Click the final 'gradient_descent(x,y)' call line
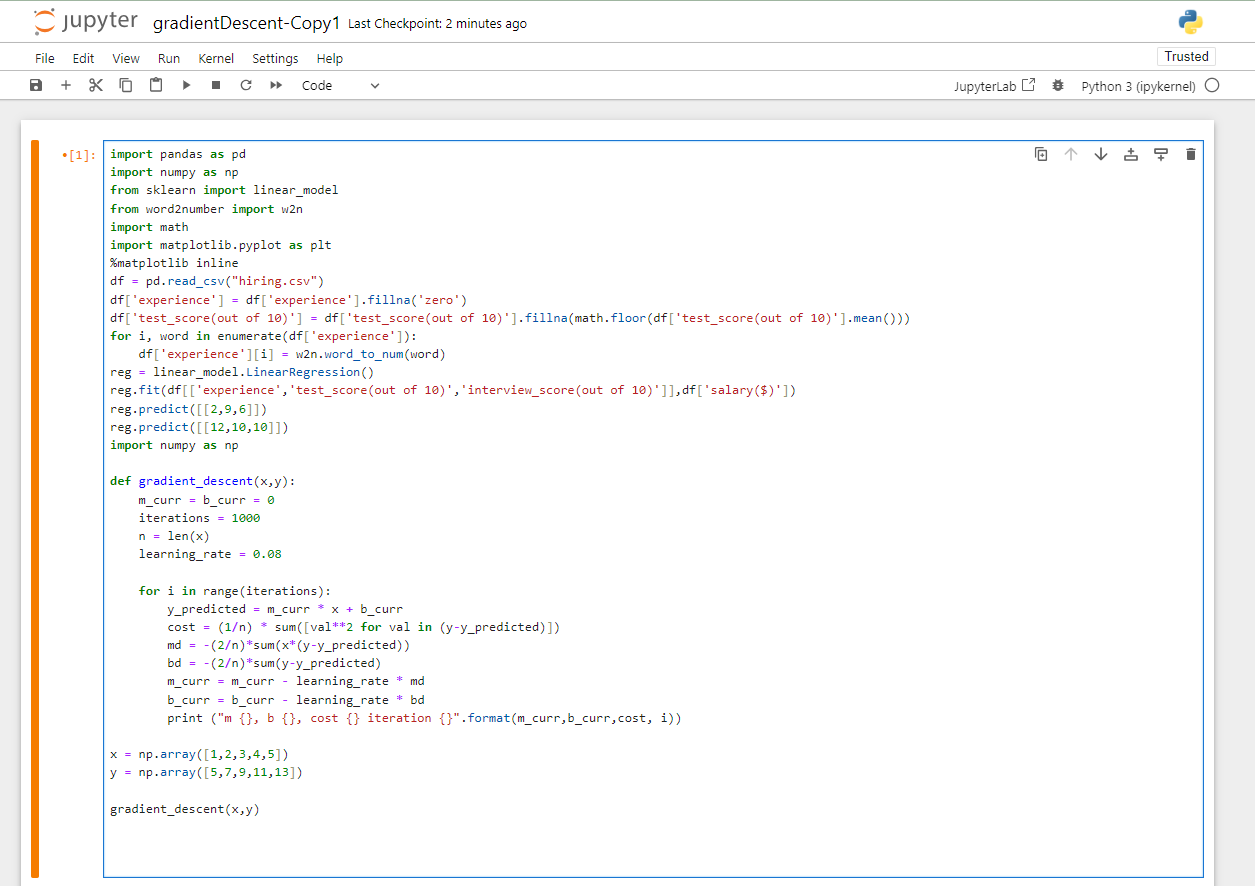This screenshot has height=886, width=1255. pyautogui.click(x=185, y=809)
